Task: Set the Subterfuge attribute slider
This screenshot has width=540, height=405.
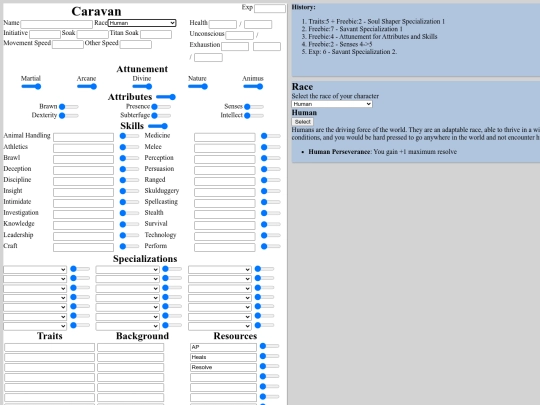Action: tap(161, 116)
